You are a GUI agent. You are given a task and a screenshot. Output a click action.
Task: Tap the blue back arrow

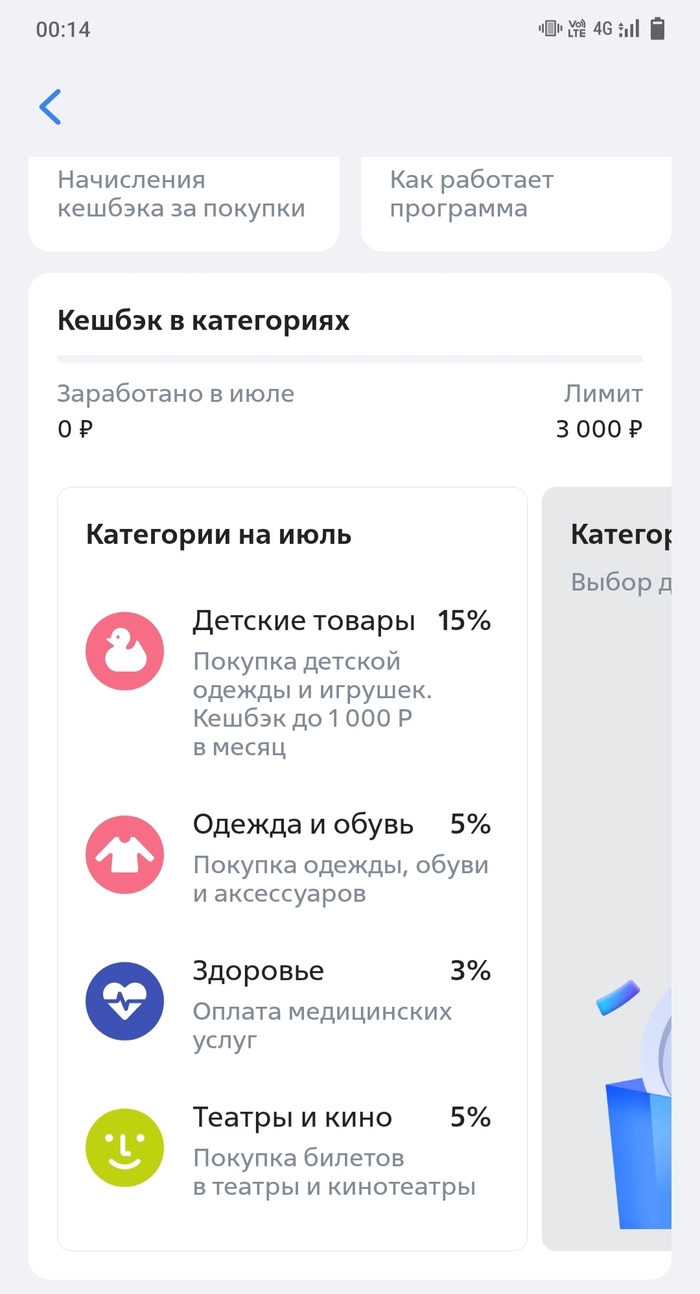click(50, 107)
